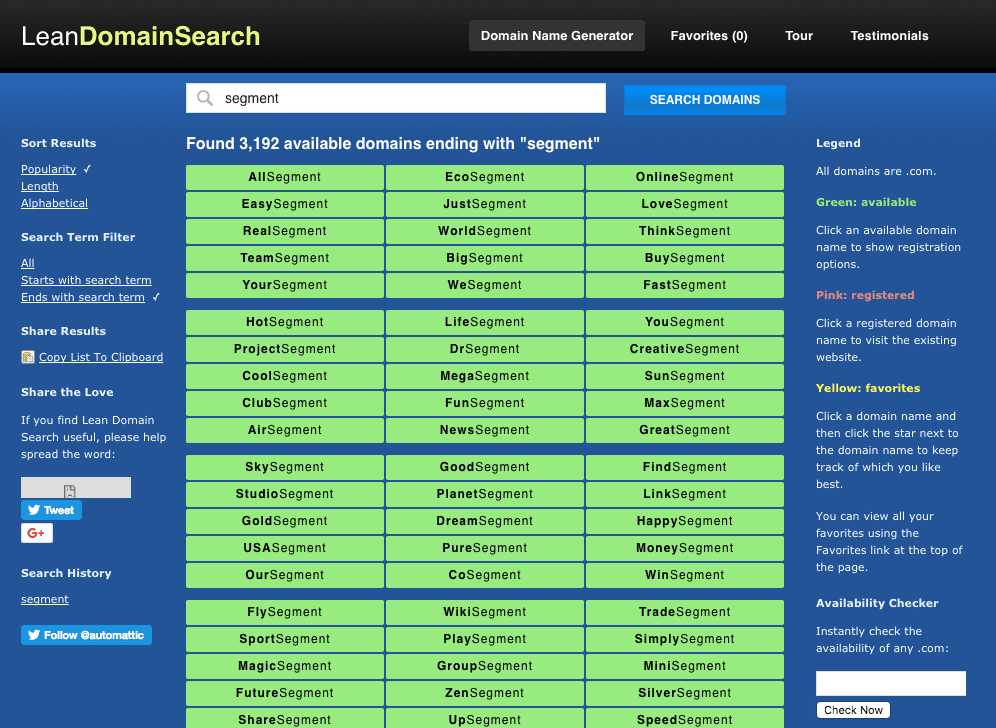Focus the Availability Checker input box
Viewport: 996px width, 728px height.
[x=891, y=684]
